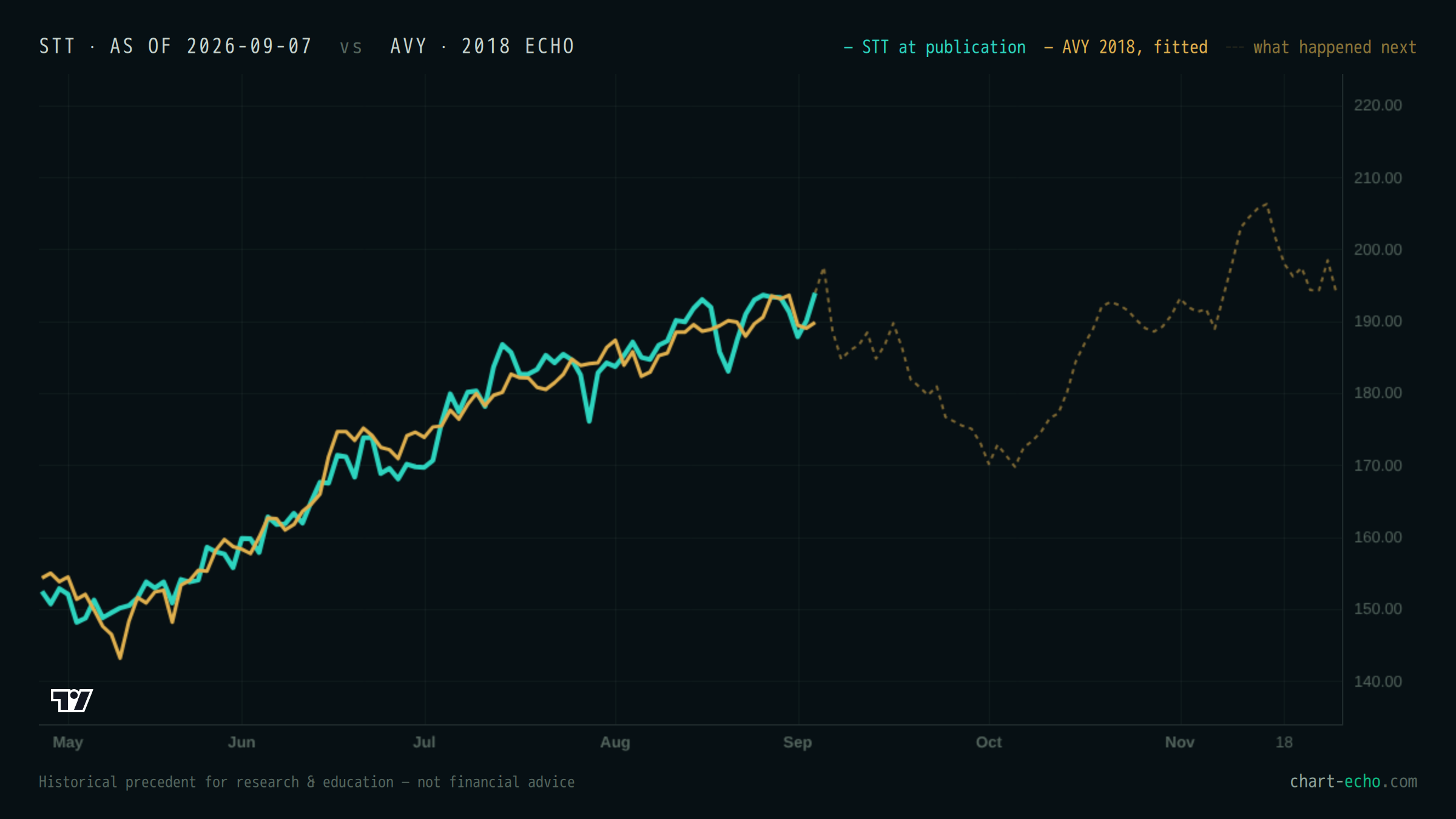Click the 150.00 price axis label
Screen dimensions: 1456x819
click(1378, 609)
